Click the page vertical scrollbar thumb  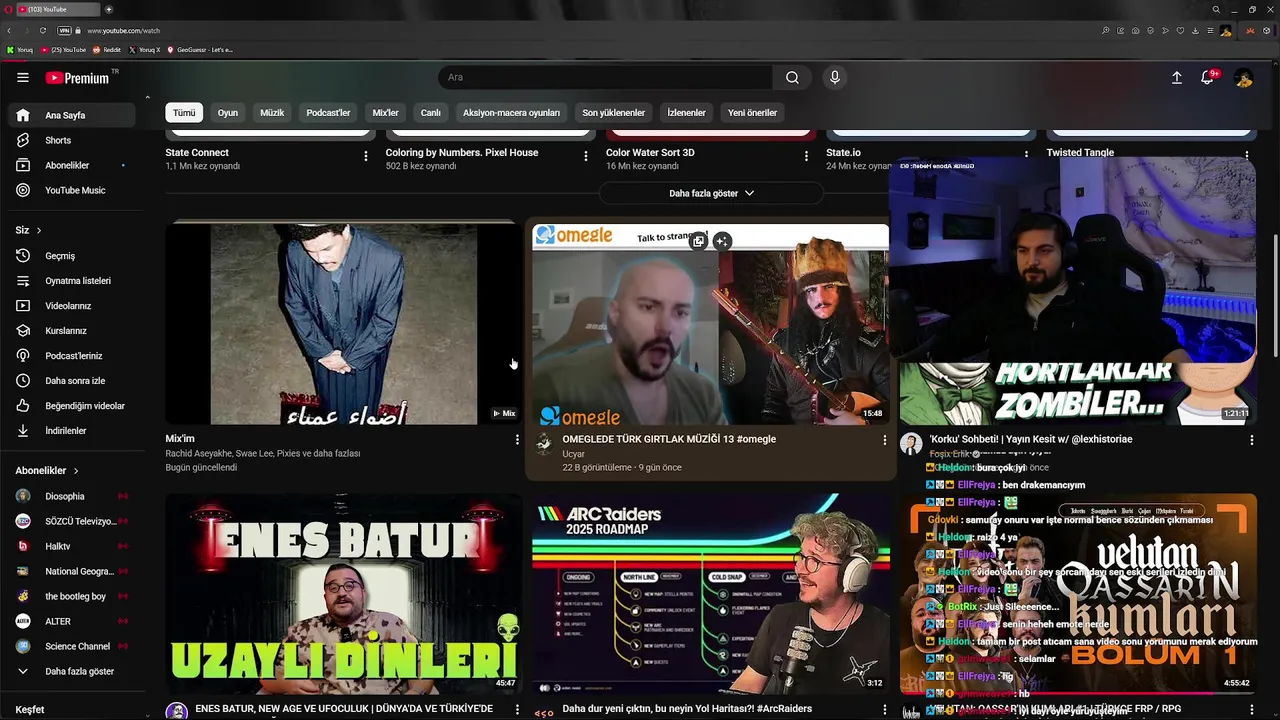point(1275,295)
